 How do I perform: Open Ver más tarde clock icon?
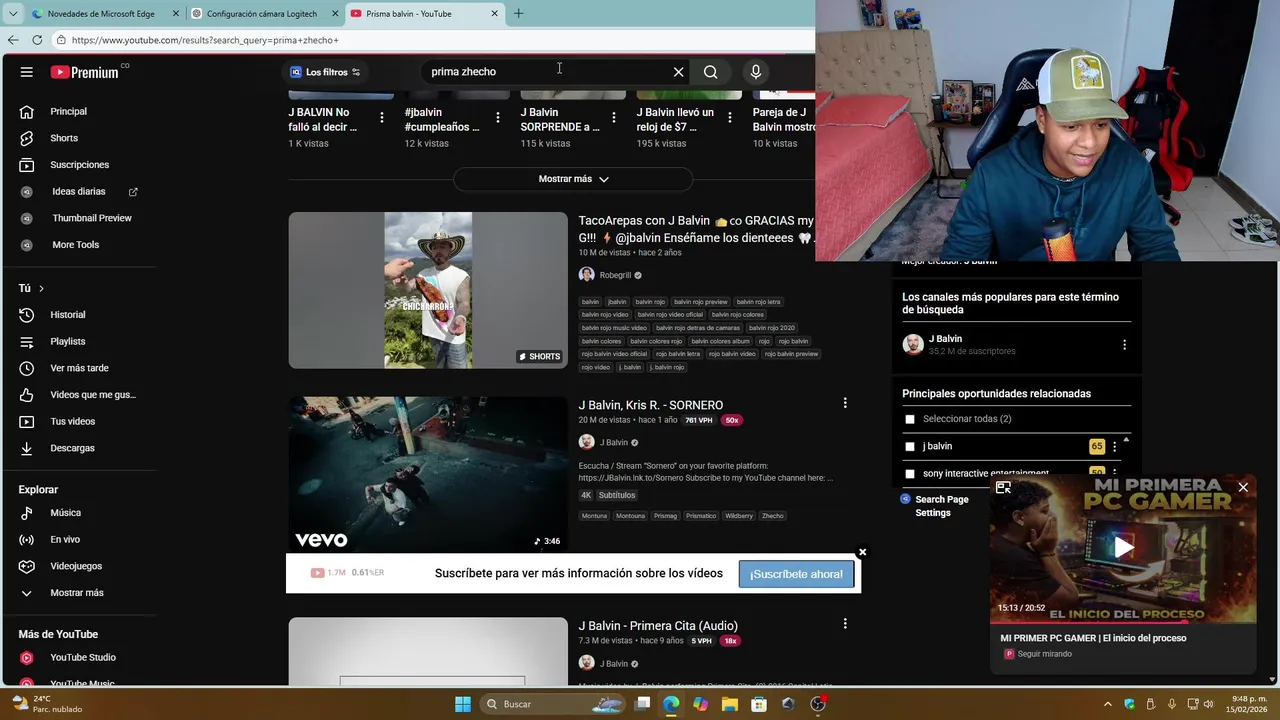pos(27,368)
